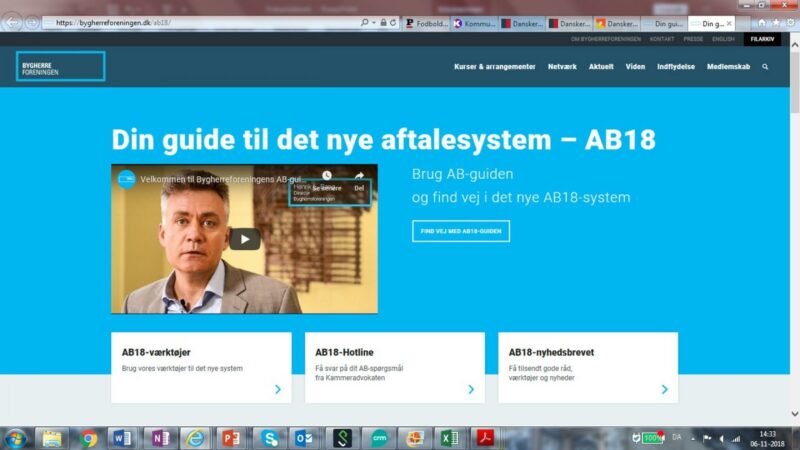Open the Bygherreforeningen logo home link
Image resolution: width=800 pixels, height=450 pixels.
point(61,67)
